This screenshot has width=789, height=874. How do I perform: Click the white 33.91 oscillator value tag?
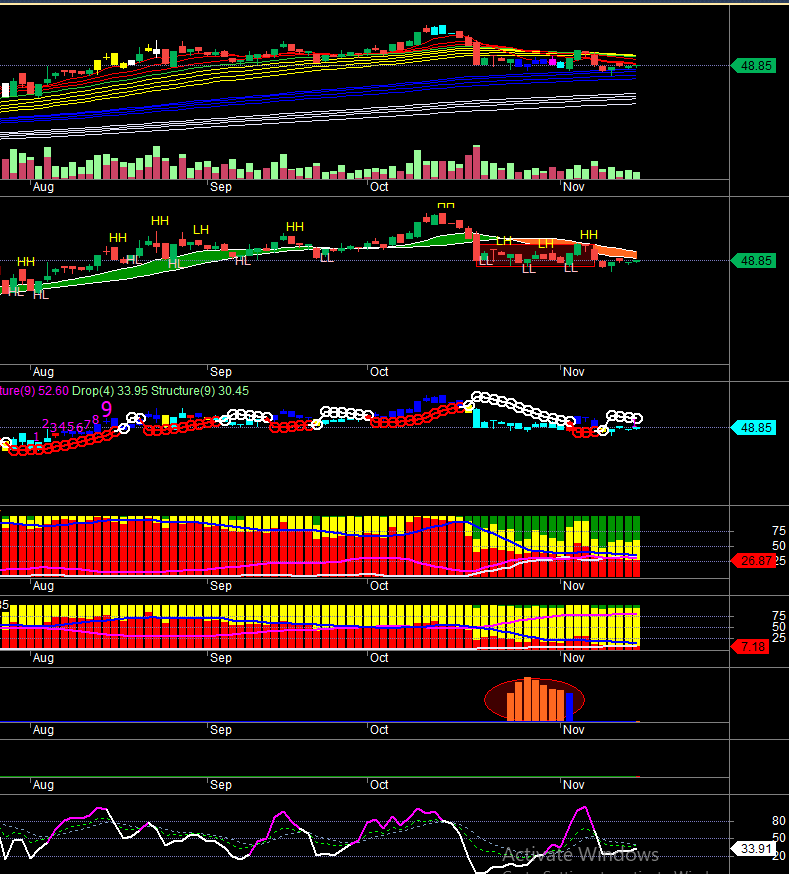click(x=754, y=849)
